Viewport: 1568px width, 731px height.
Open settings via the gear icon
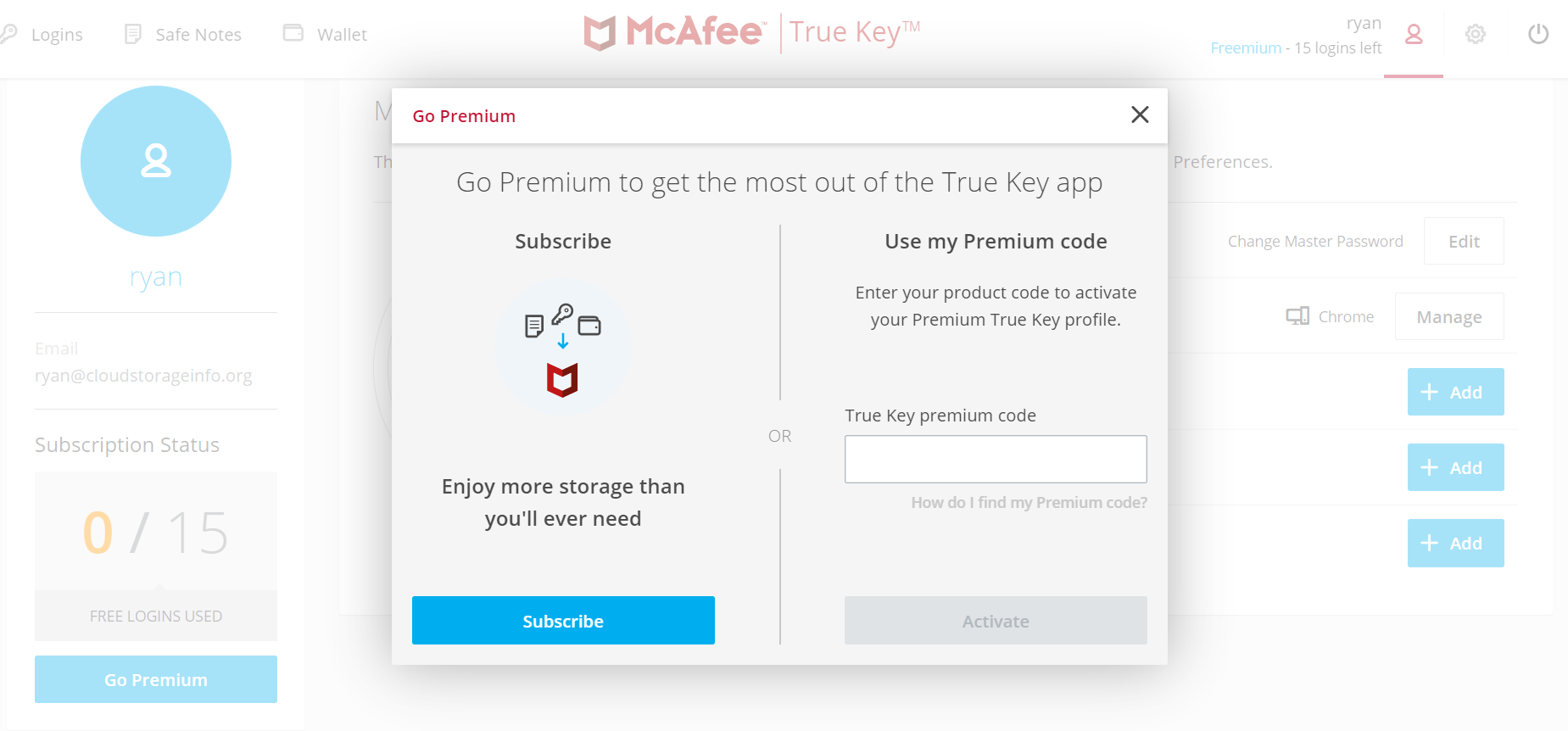[1475, 34]
